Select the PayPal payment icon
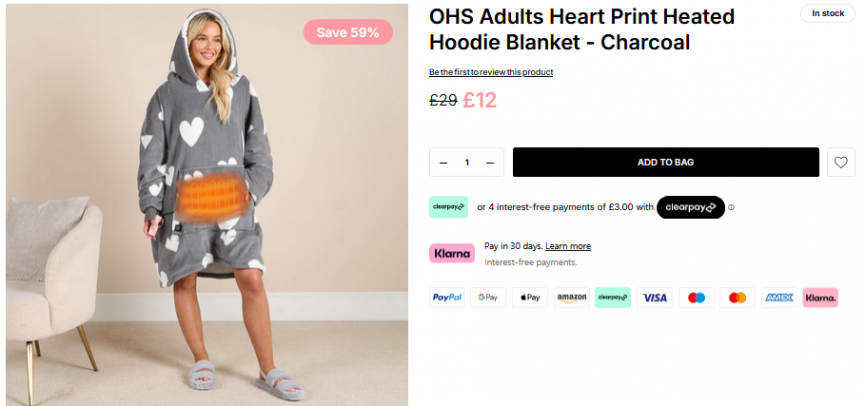 [x=447, y=298]
